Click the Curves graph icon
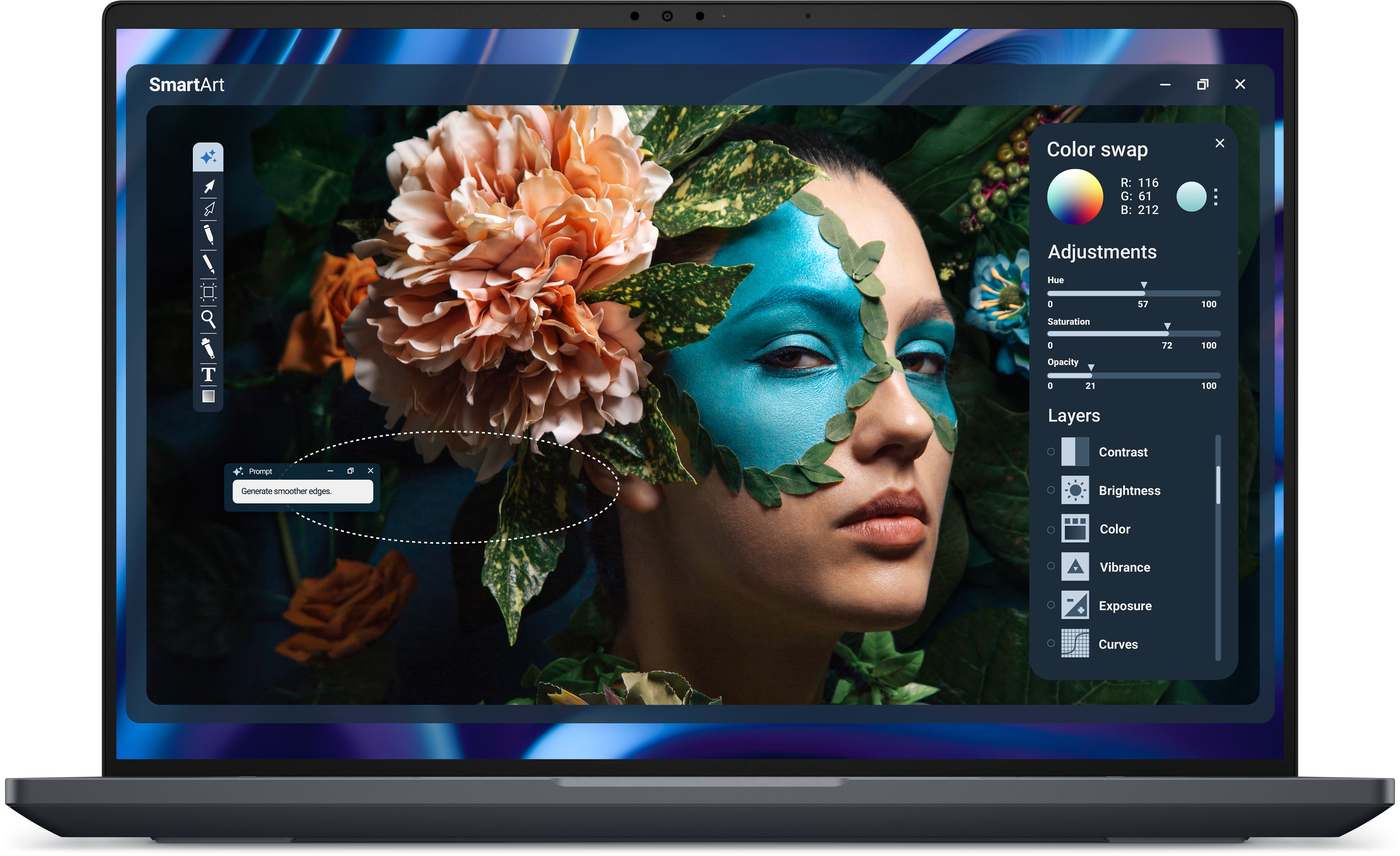 (x=1075, y=643)
